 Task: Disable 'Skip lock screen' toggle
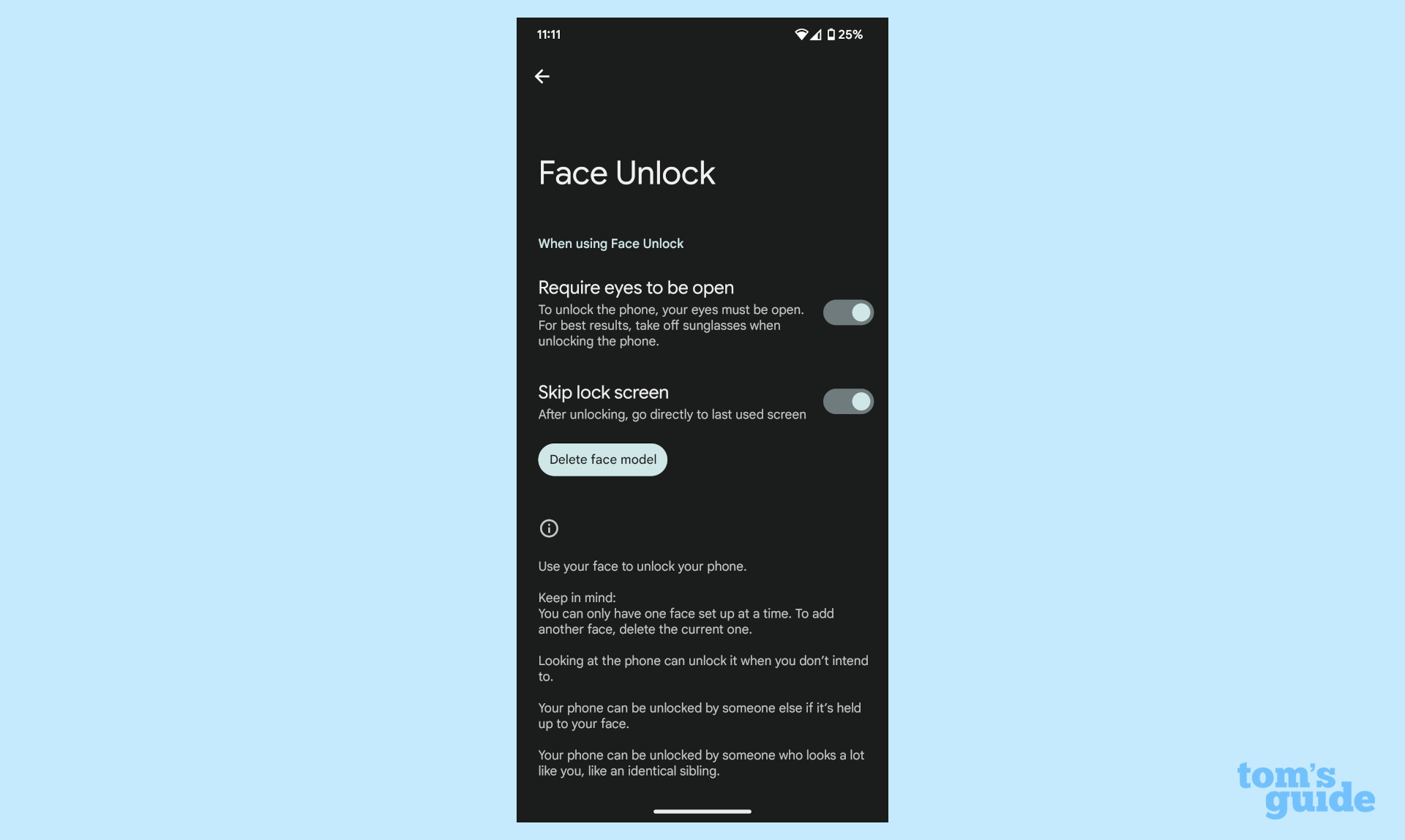pyautogui.click(x=847, y=401)
